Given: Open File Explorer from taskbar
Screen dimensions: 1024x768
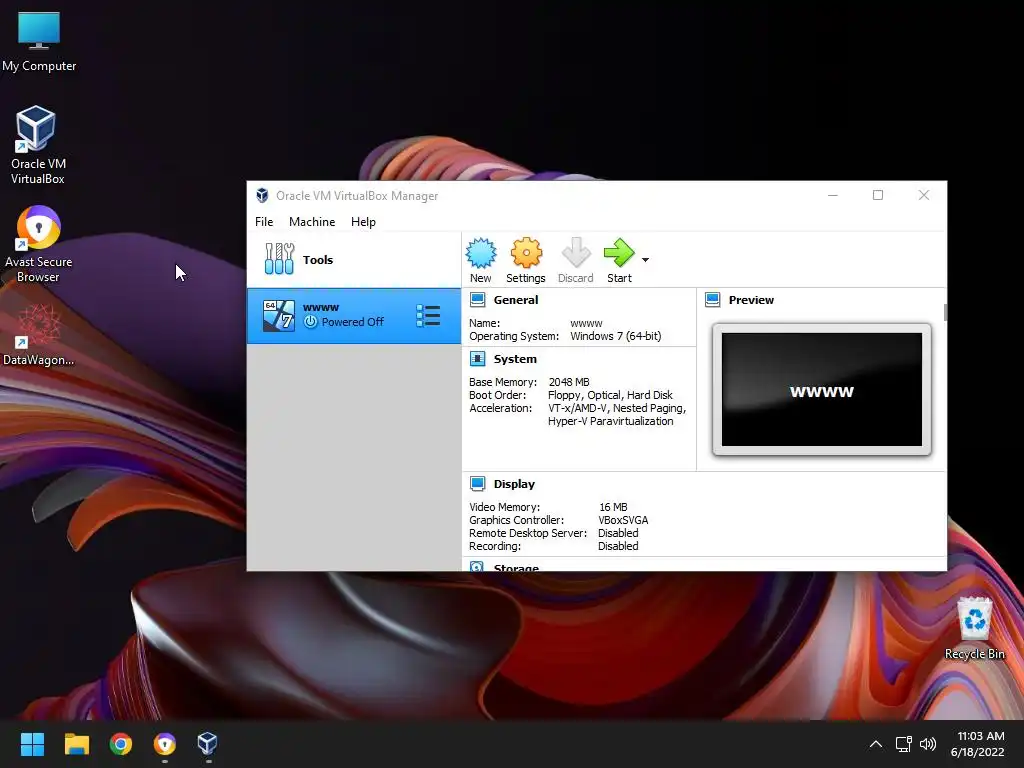Looking at the screenshot, I should tap(76, 744).
